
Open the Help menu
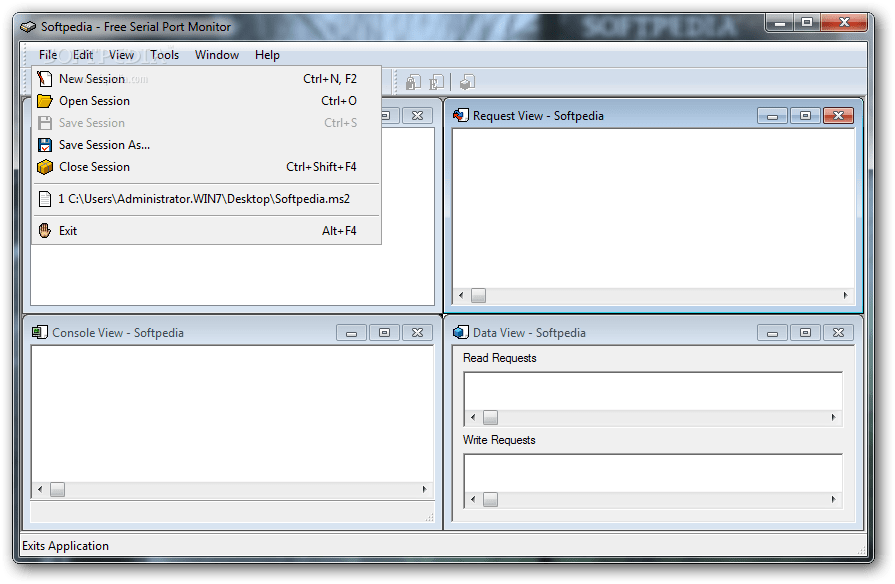[267, 55]
